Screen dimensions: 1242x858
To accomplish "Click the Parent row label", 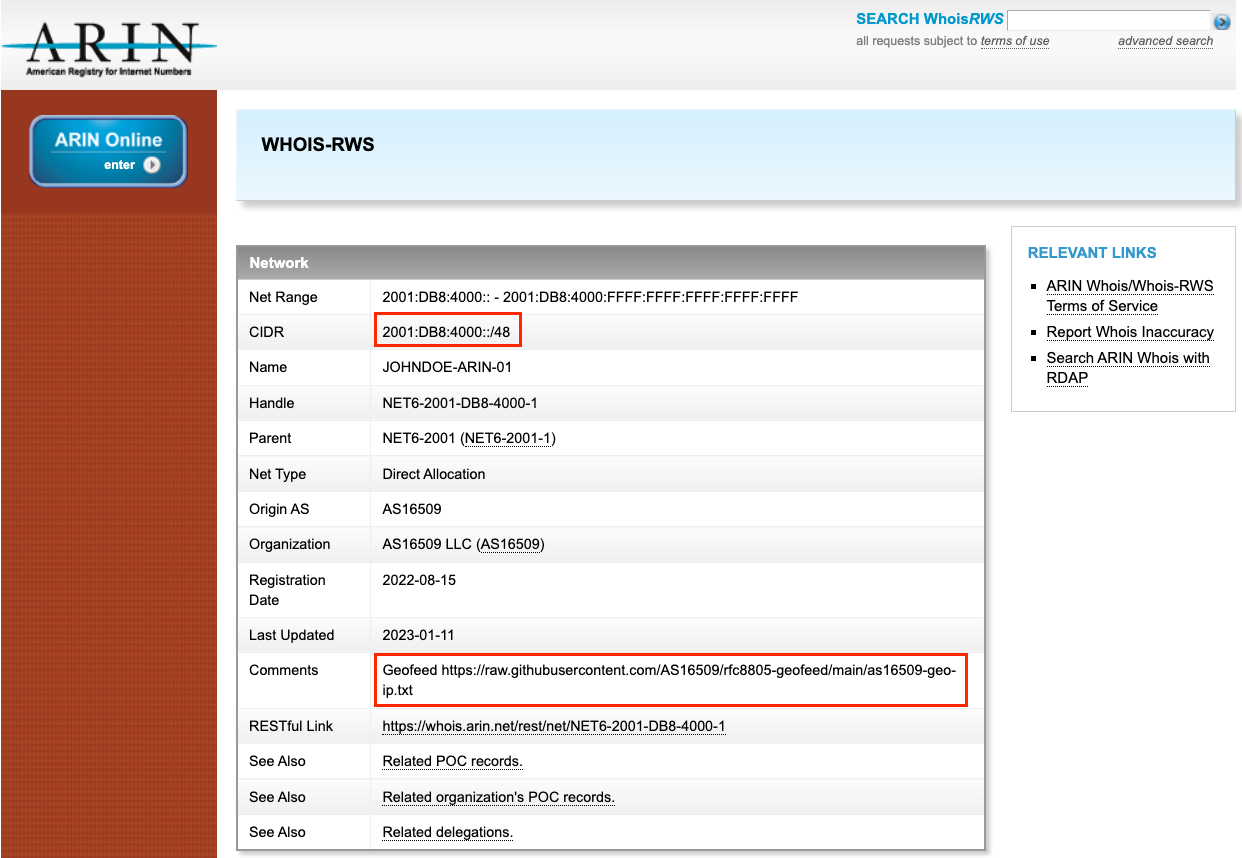I will [270, 438].
